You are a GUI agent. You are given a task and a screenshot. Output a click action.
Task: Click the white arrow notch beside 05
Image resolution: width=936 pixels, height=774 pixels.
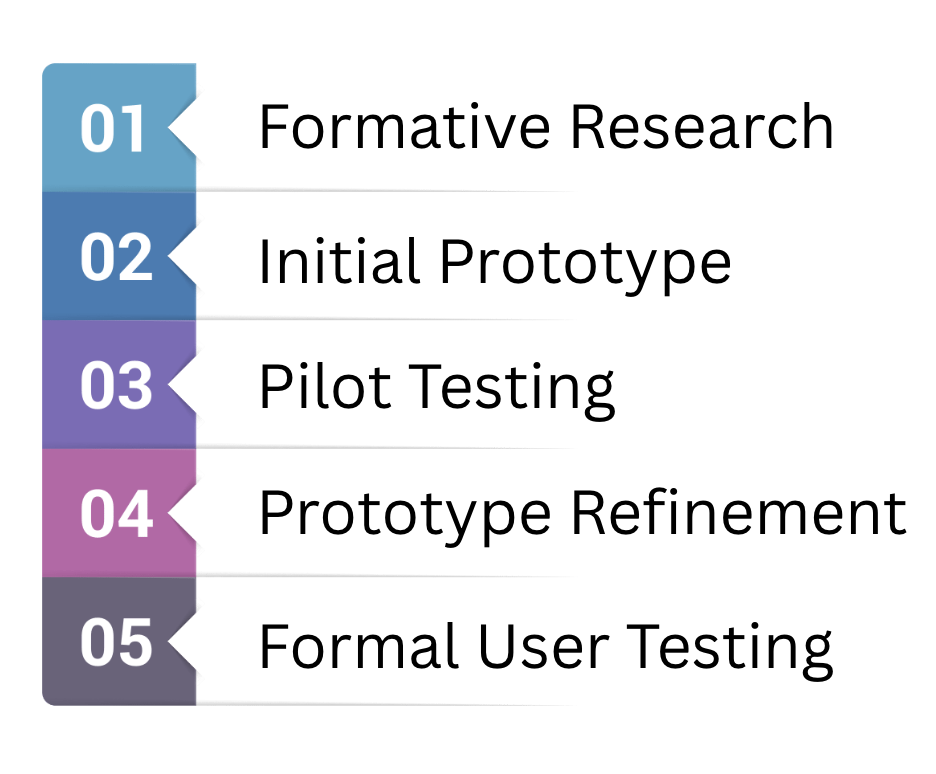(x=183, y=642)
